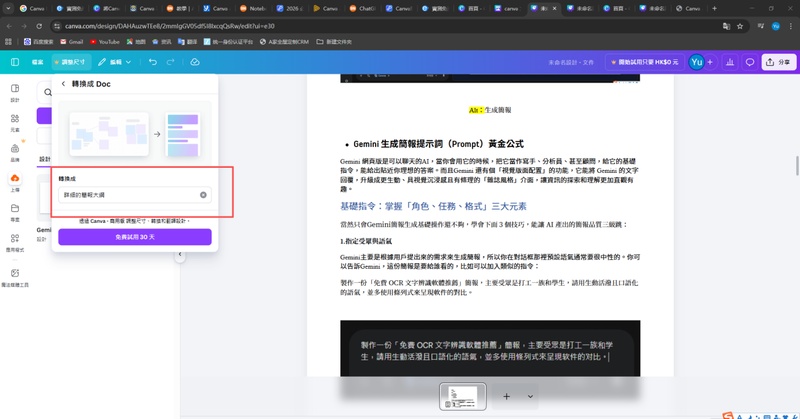The height and width of the screenshot is (419, 800).
Task: Open the 檔案 (File) menu
Action: [37, 62]
